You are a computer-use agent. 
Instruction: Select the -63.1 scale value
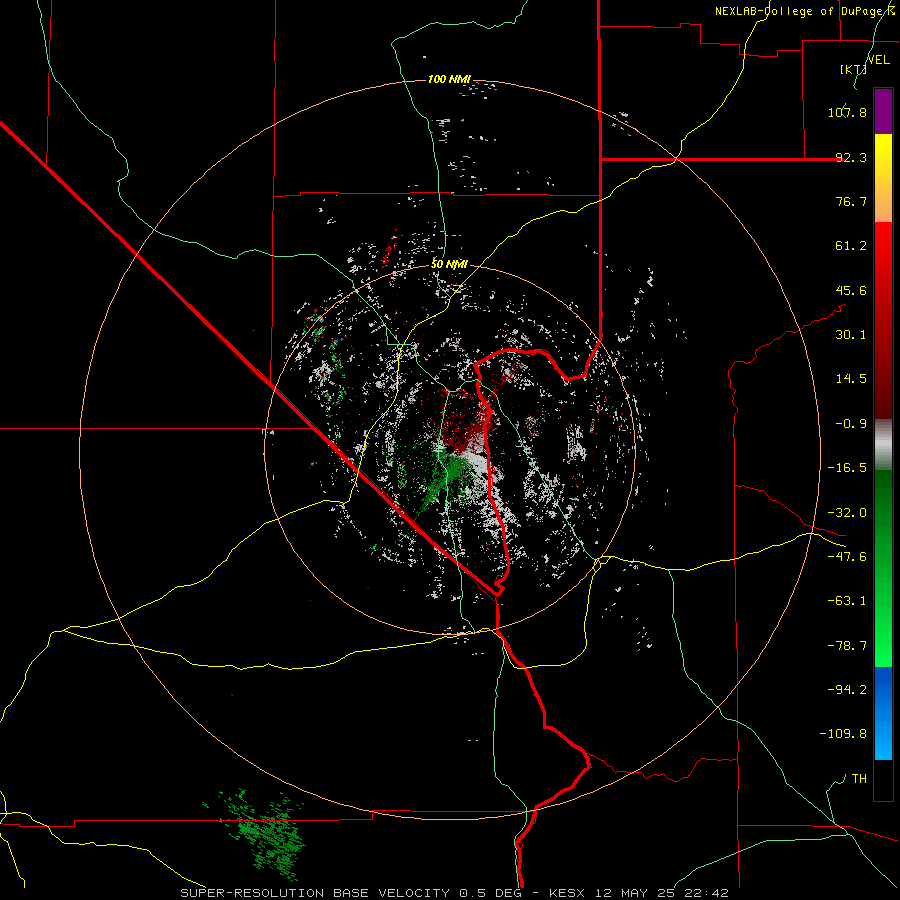tap(847, 601)
